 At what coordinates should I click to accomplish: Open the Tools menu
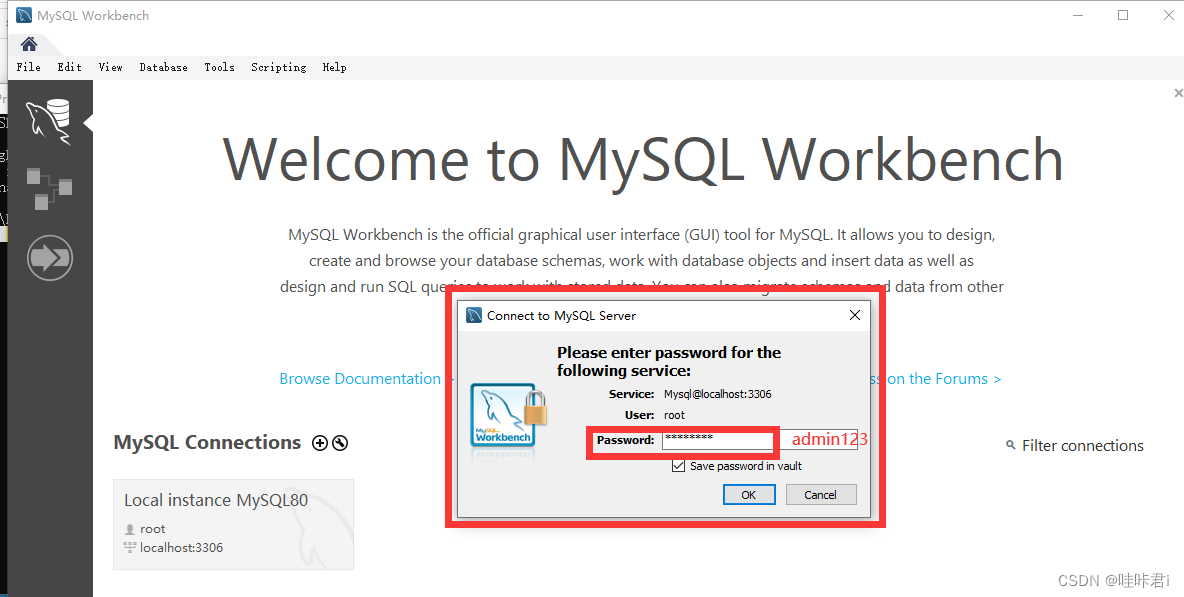(x=219, y=67)
